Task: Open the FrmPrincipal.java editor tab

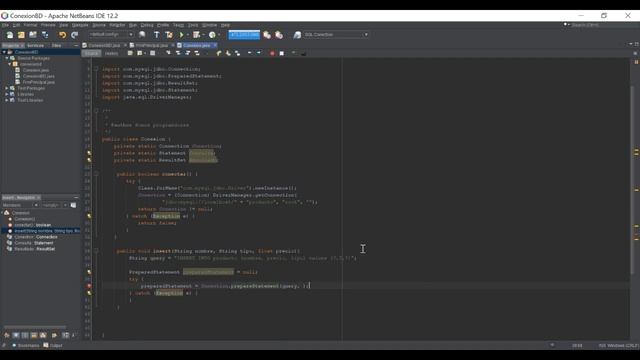Action: pos(152,45)
